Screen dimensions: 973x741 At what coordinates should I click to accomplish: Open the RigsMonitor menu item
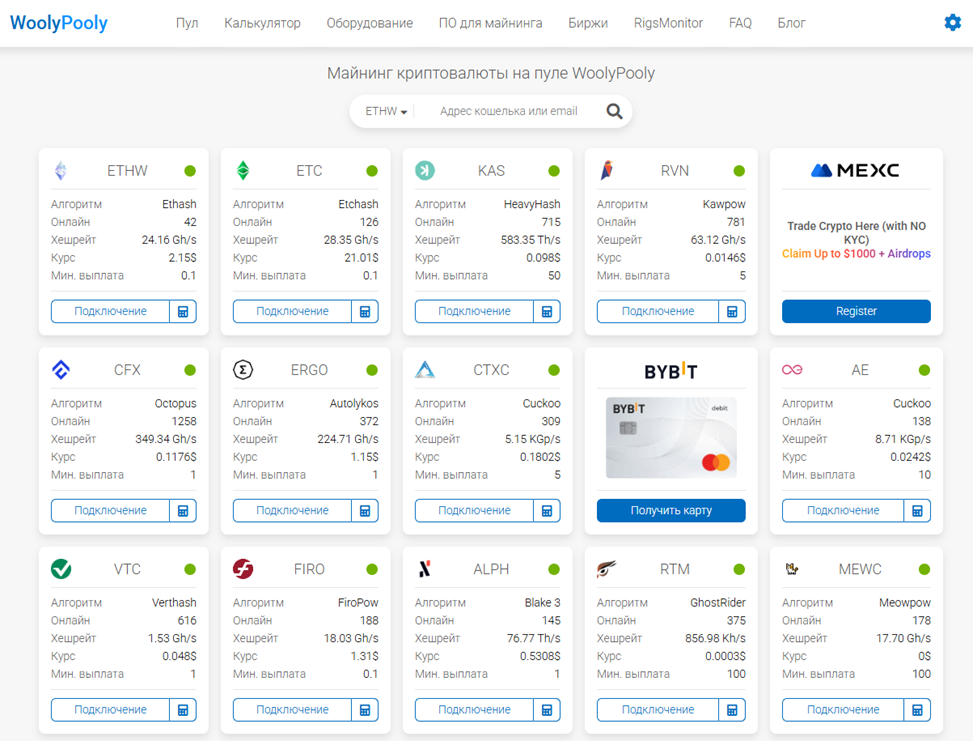tap(668, 23)
